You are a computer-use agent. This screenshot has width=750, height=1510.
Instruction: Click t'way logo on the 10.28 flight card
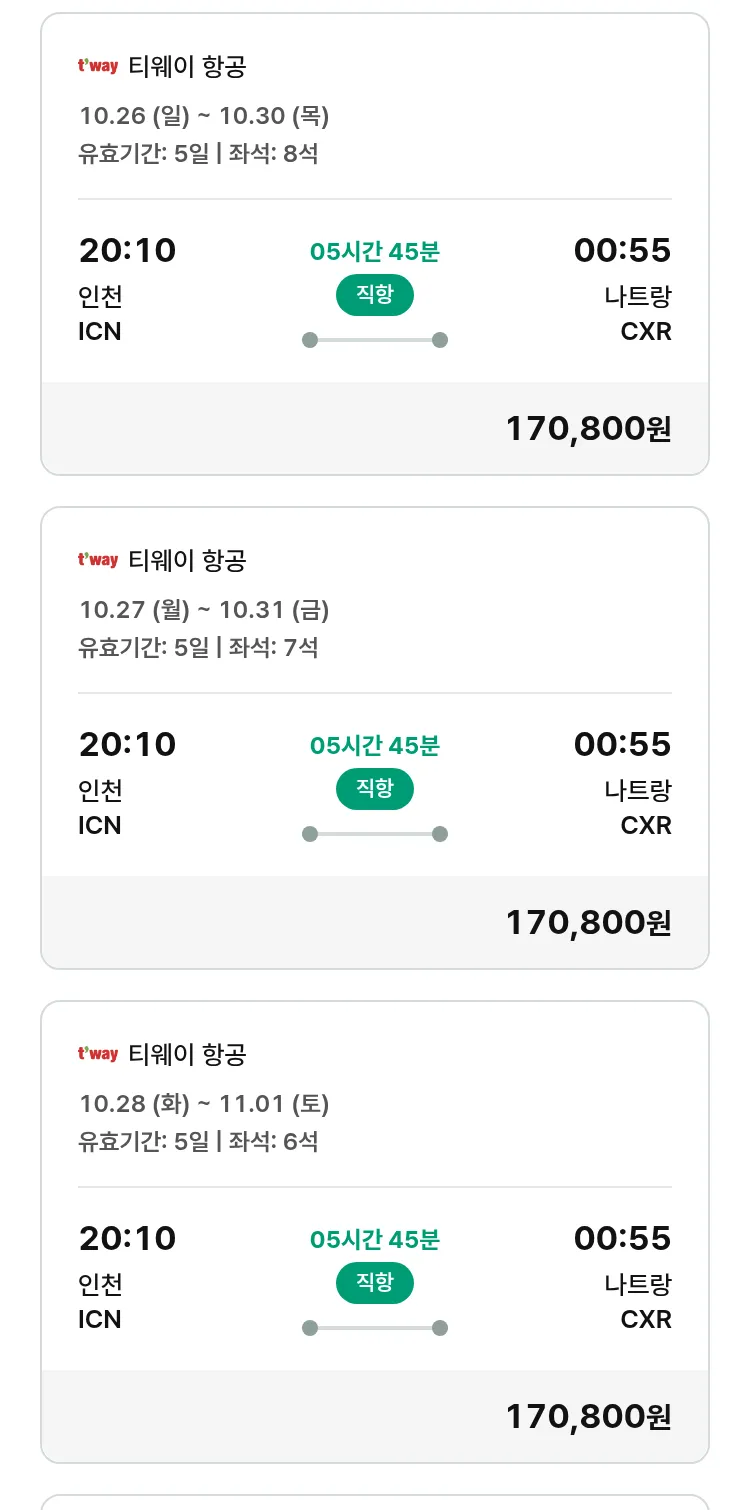pyautogui.click(x=98, y=1055)
